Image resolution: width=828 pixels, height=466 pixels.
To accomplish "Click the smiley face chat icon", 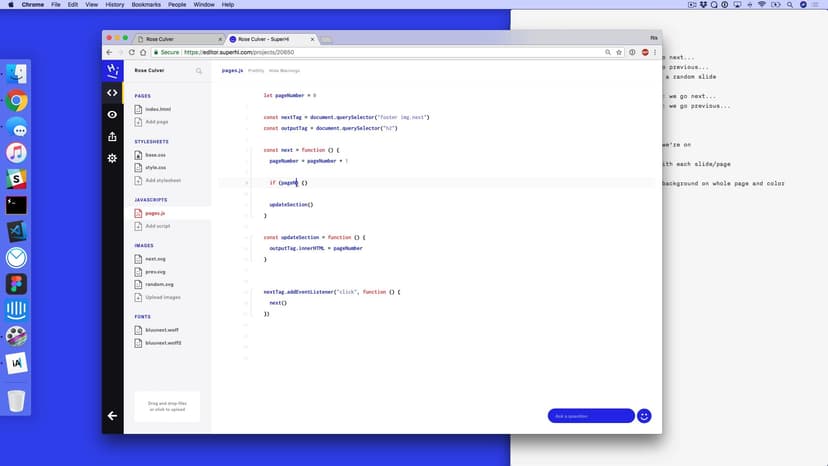I will tap(644, 416).
